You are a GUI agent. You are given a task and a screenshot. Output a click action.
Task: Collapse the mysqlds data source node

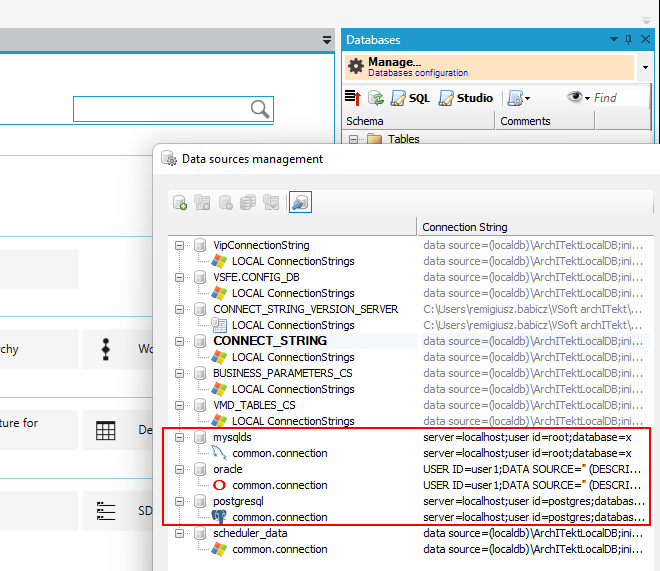(180, 437)
